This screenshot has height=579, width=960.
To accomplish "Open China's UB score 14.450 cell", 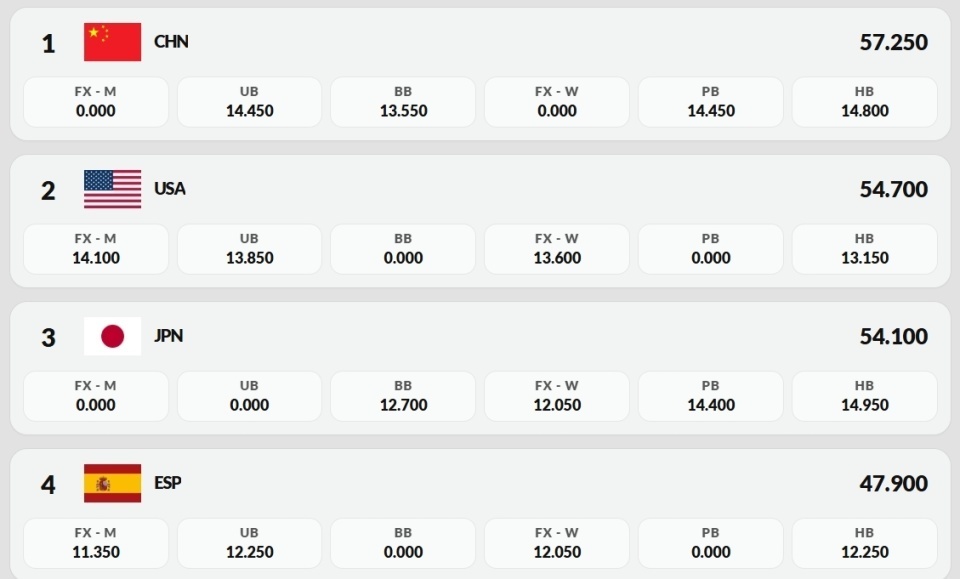I will [x=249, y=102].
